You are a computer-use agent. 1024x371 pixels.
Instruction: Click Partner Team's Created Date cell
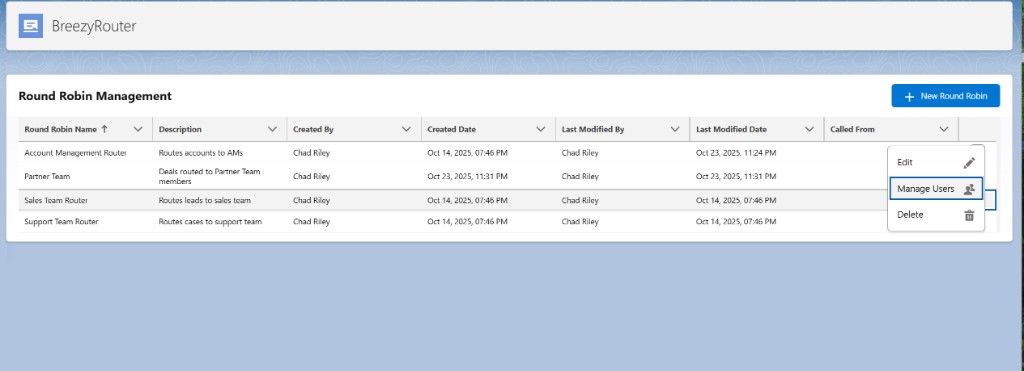click(468, 176)
